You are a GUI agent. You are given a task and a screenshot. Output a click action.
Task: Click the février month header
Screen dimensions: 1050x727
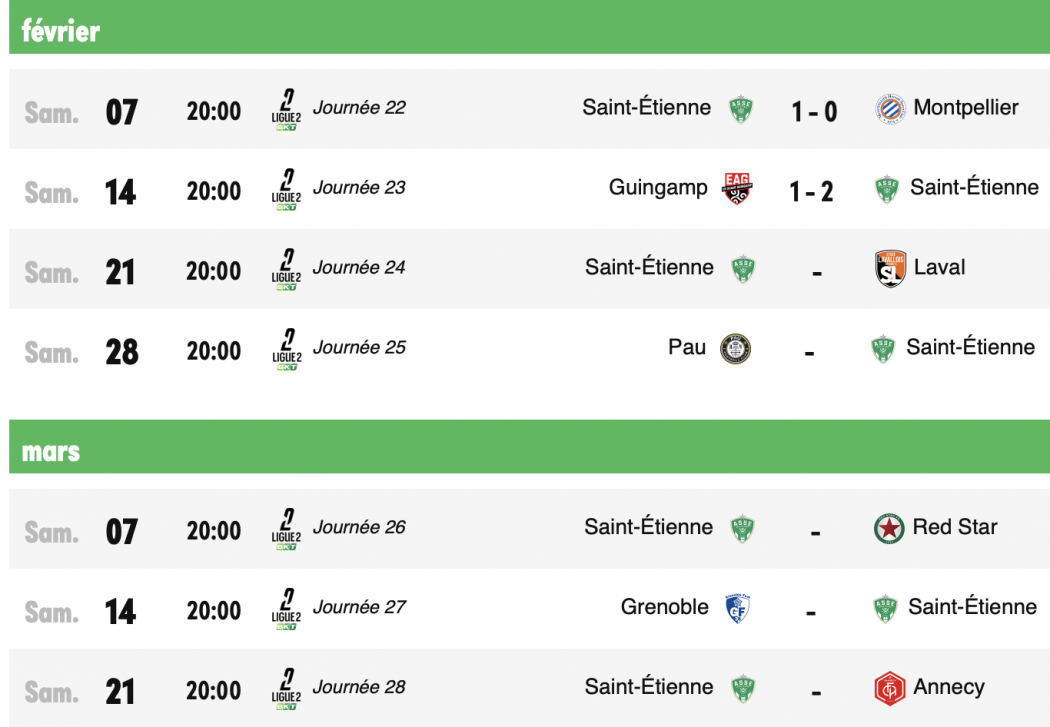pos(61,31)
